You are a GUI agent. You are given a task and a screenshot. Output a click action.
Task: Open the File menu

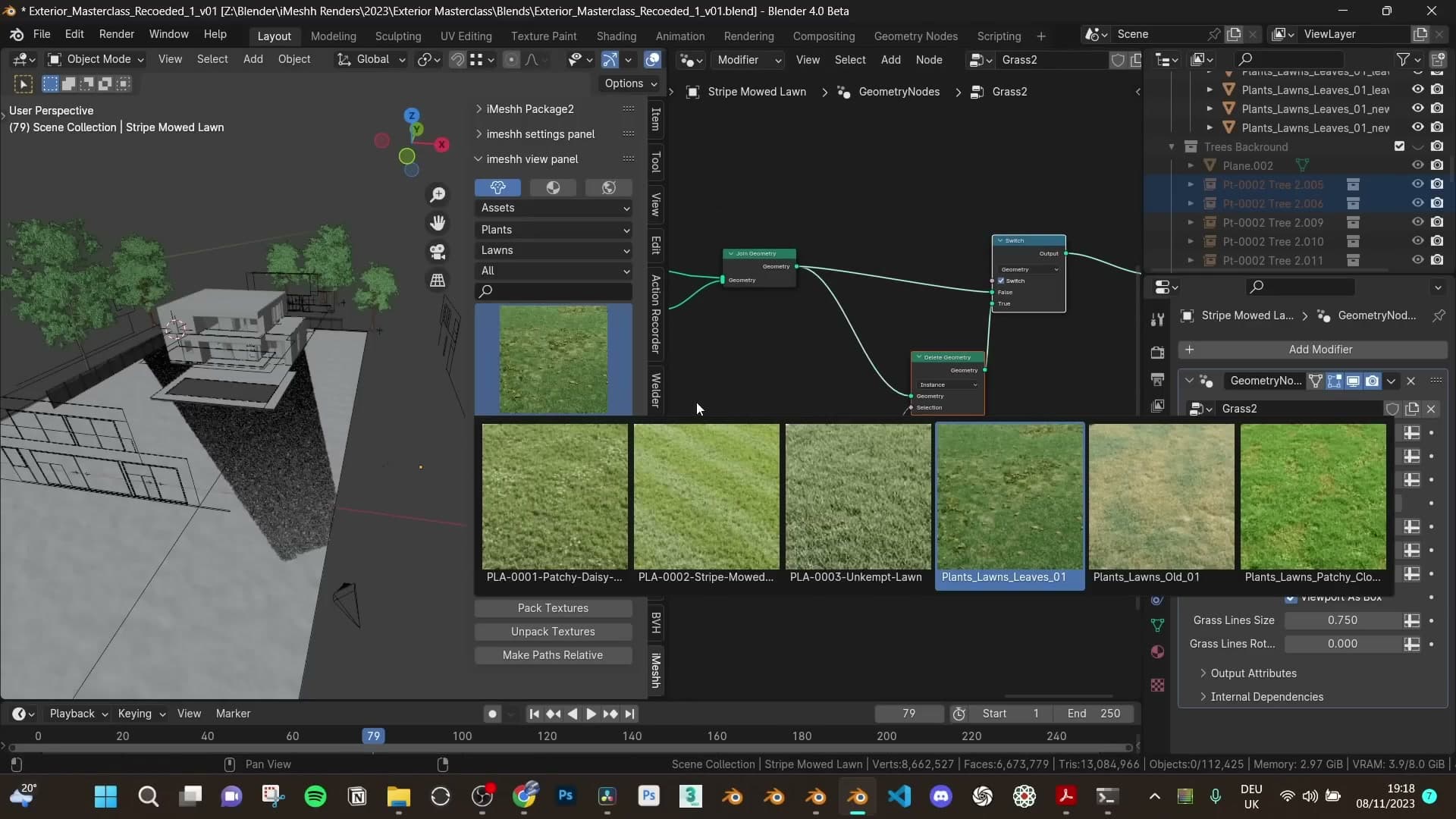click(x=42, y=34)
